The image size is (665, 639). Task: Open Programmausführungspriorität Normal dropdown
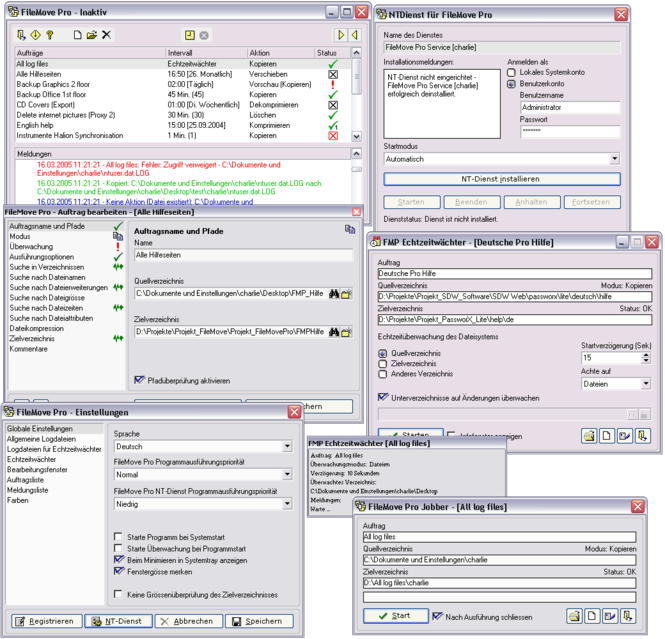(287, 474)
